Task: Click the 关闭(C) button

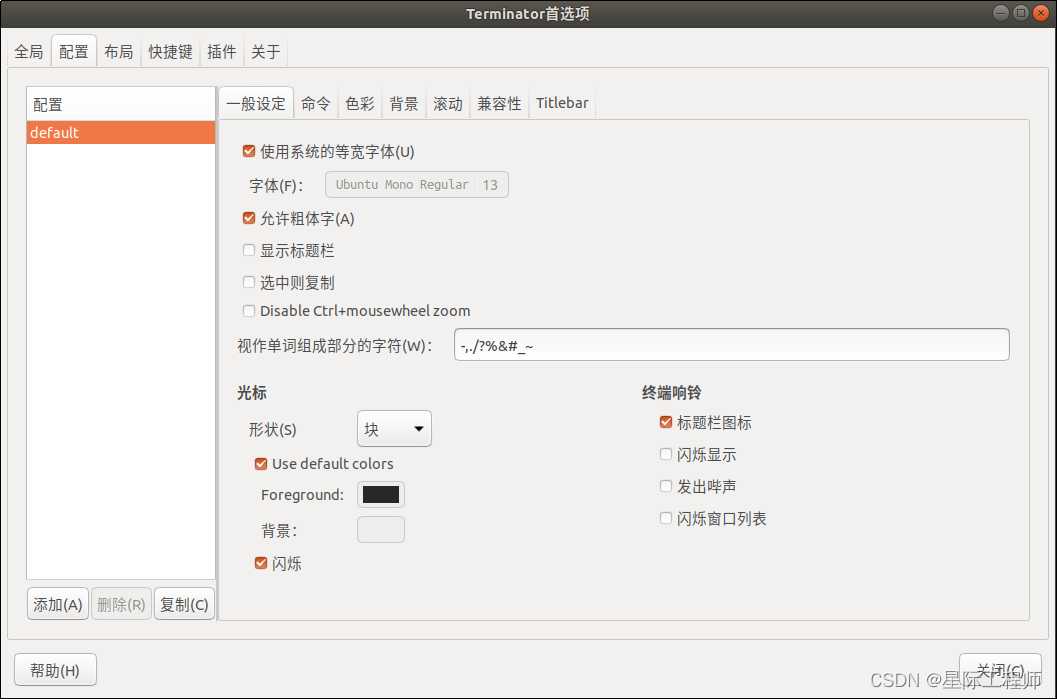Action: 1000,670
